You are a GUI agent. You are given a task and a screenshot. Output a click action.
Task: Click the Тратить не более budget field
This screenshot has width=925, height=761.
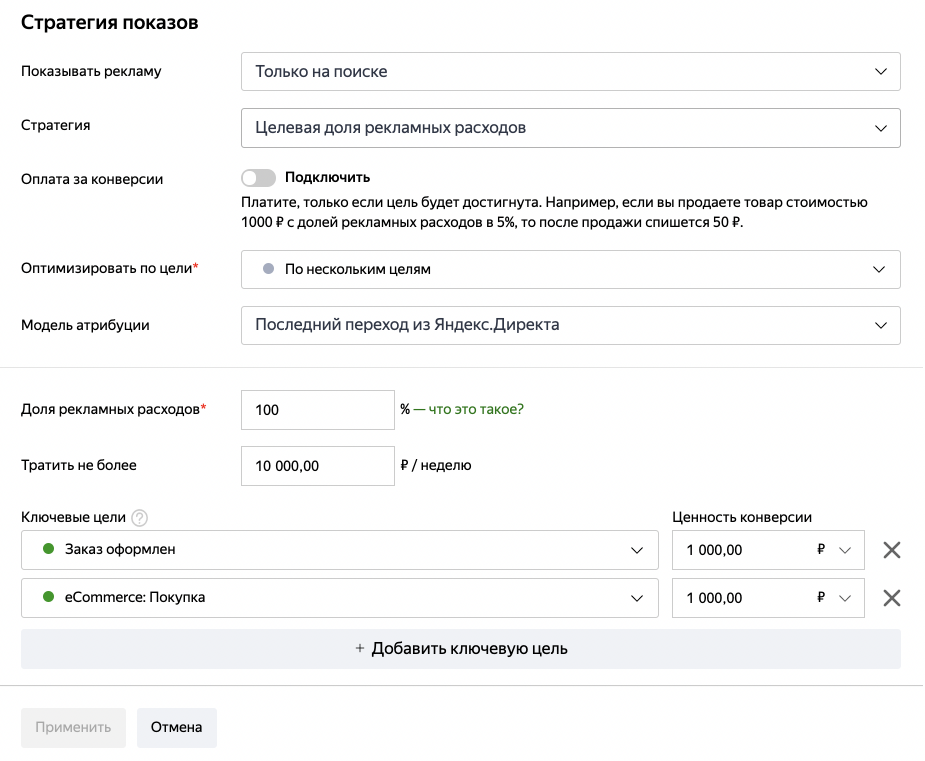317,466
